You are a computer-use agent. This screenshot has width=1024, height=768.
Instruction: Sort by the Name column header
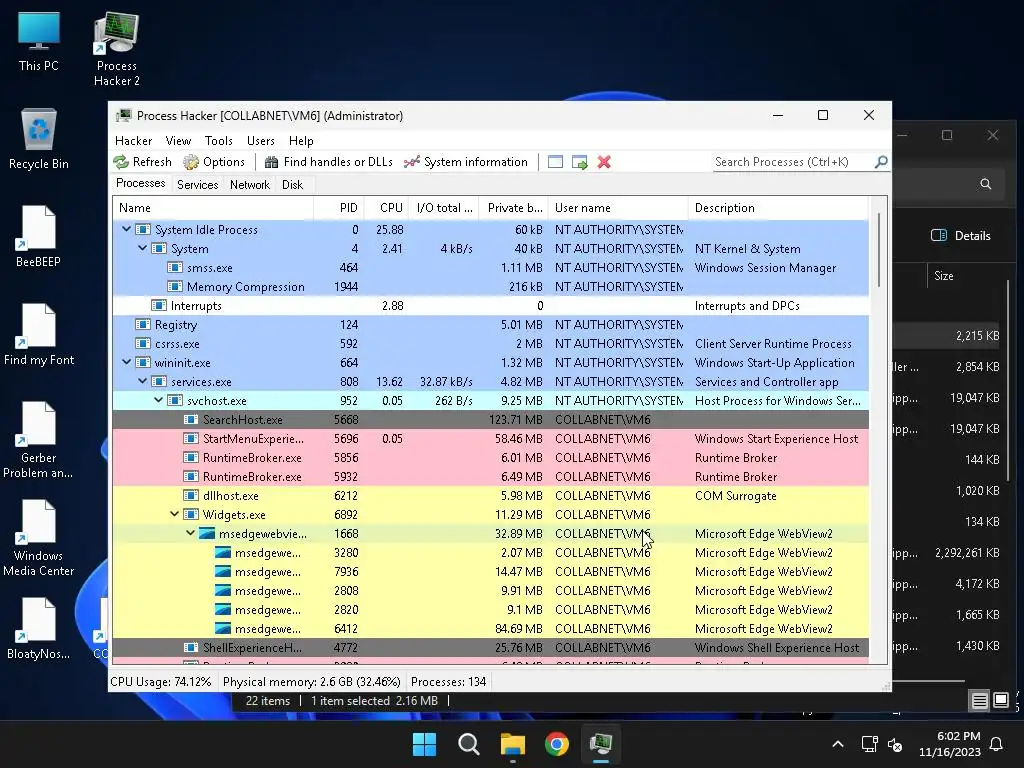pyautogui.click(x=213, y=208)
